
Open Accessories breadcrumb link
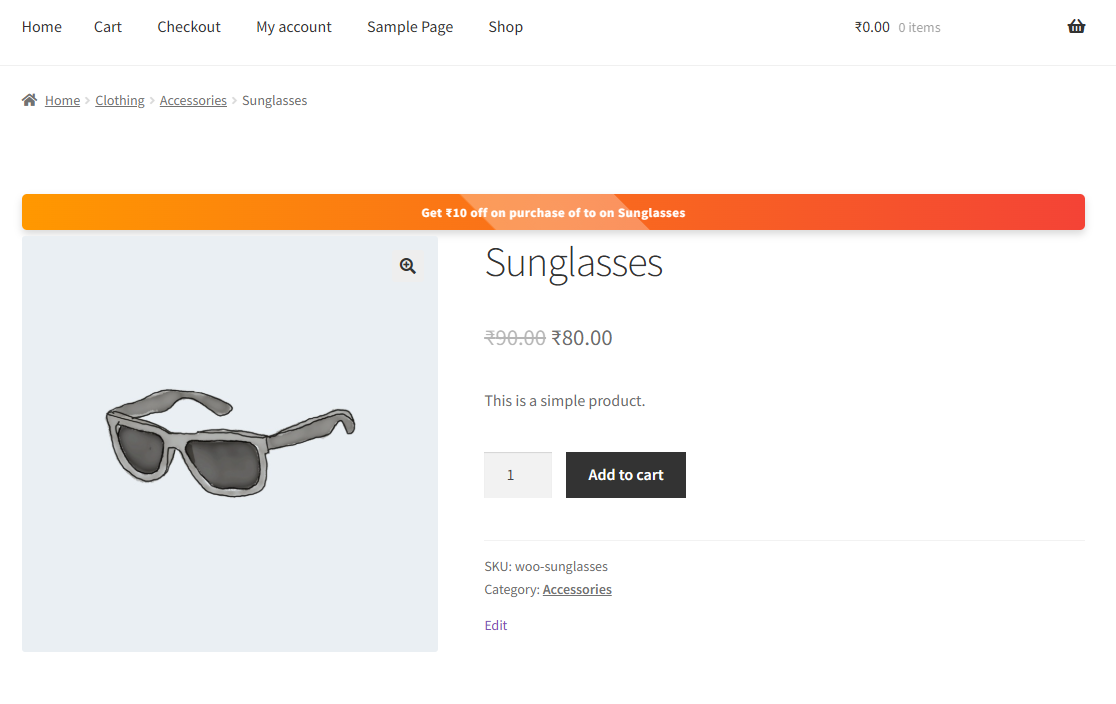193,101
